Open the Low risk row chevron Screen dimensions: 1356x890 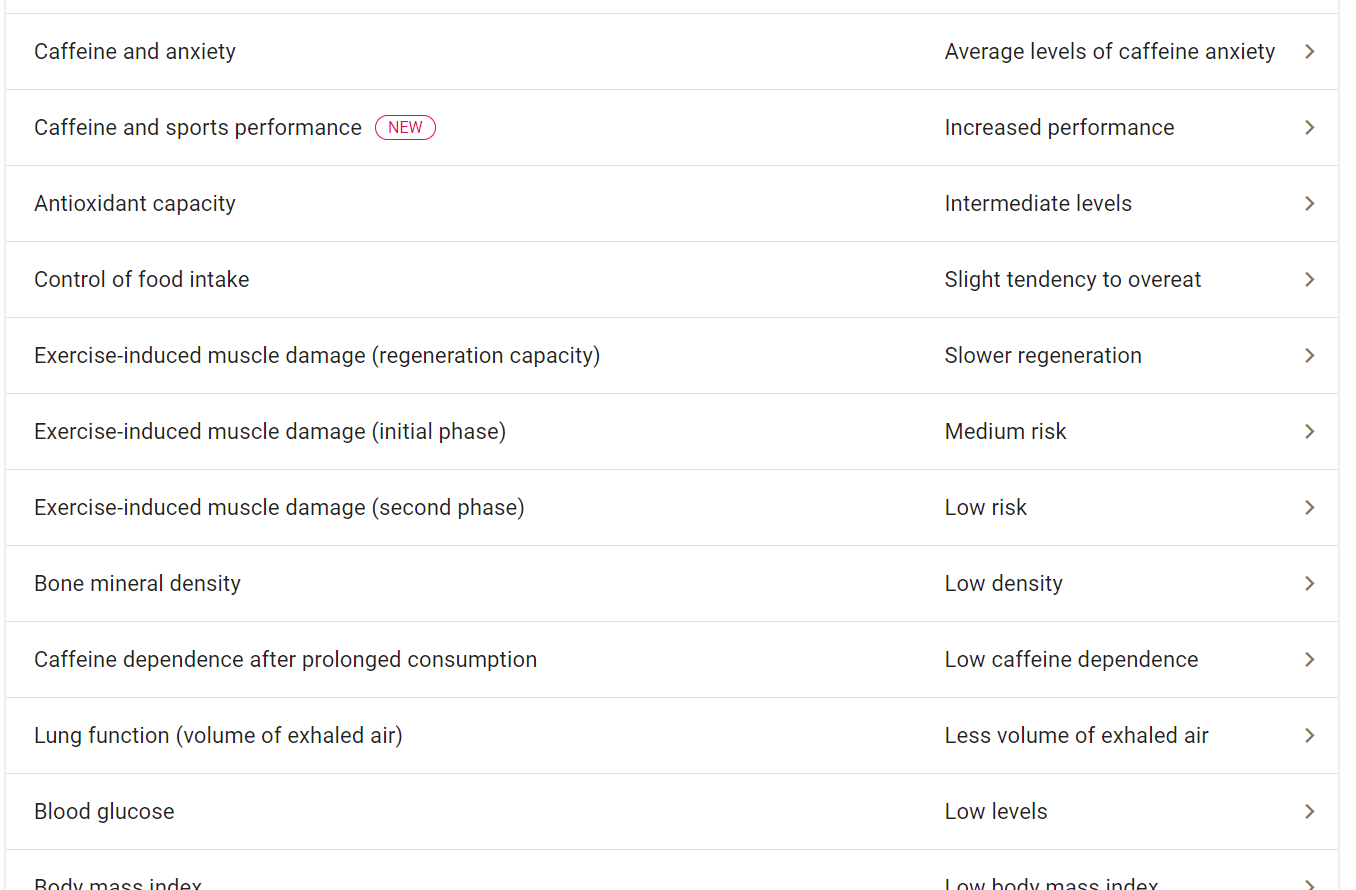tap(1309, 508)
